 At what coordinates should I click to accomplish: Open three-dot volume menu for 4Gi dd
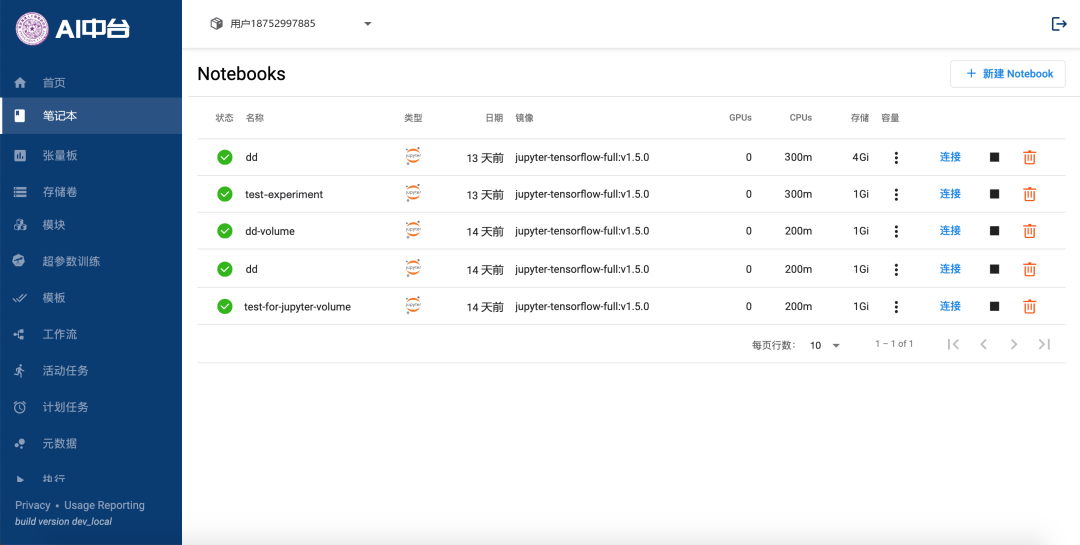click(x=896, y=157)
